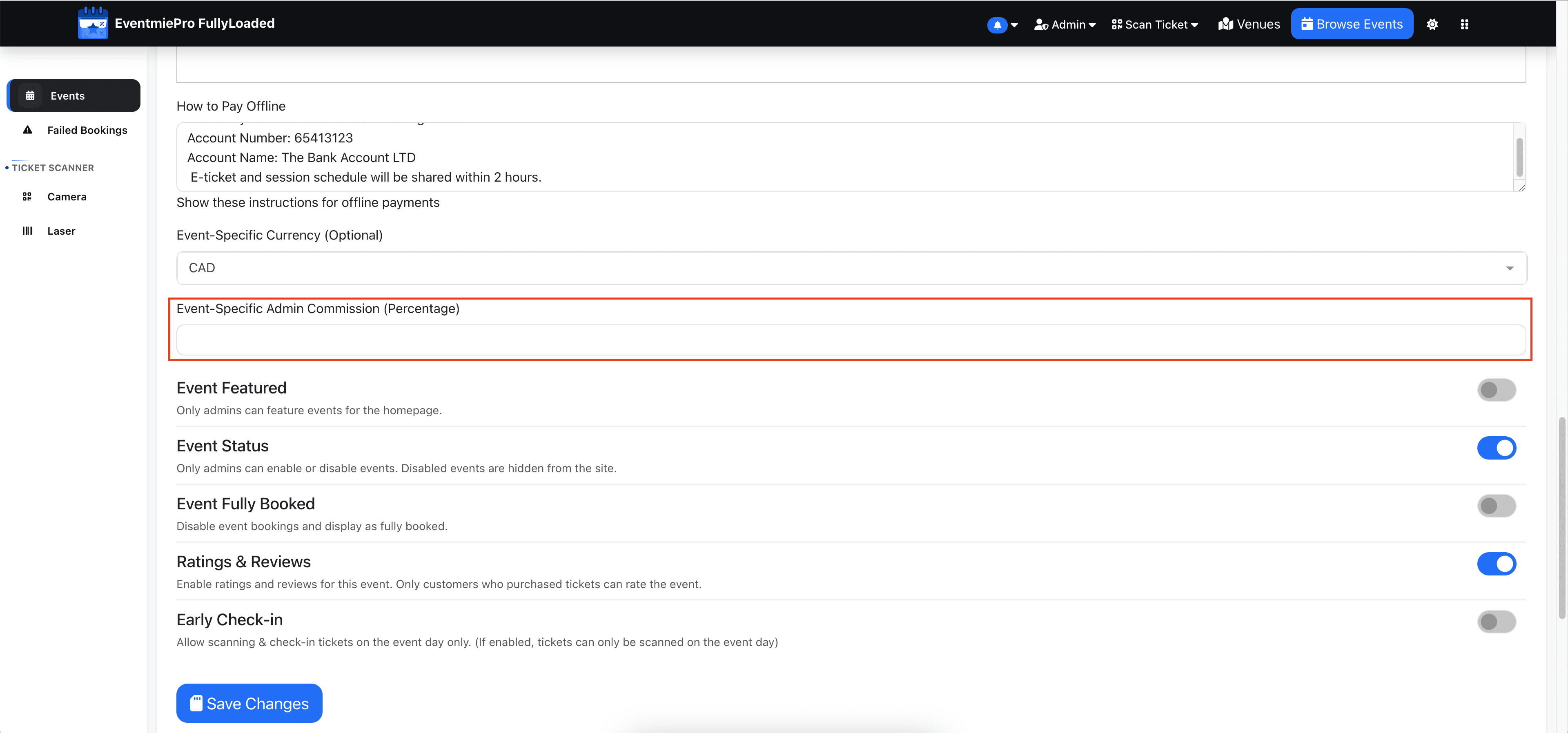1568x733 pixels.
Task: Click the EventmiePro FullyLoaded brand title
Action: pos(195,23)
